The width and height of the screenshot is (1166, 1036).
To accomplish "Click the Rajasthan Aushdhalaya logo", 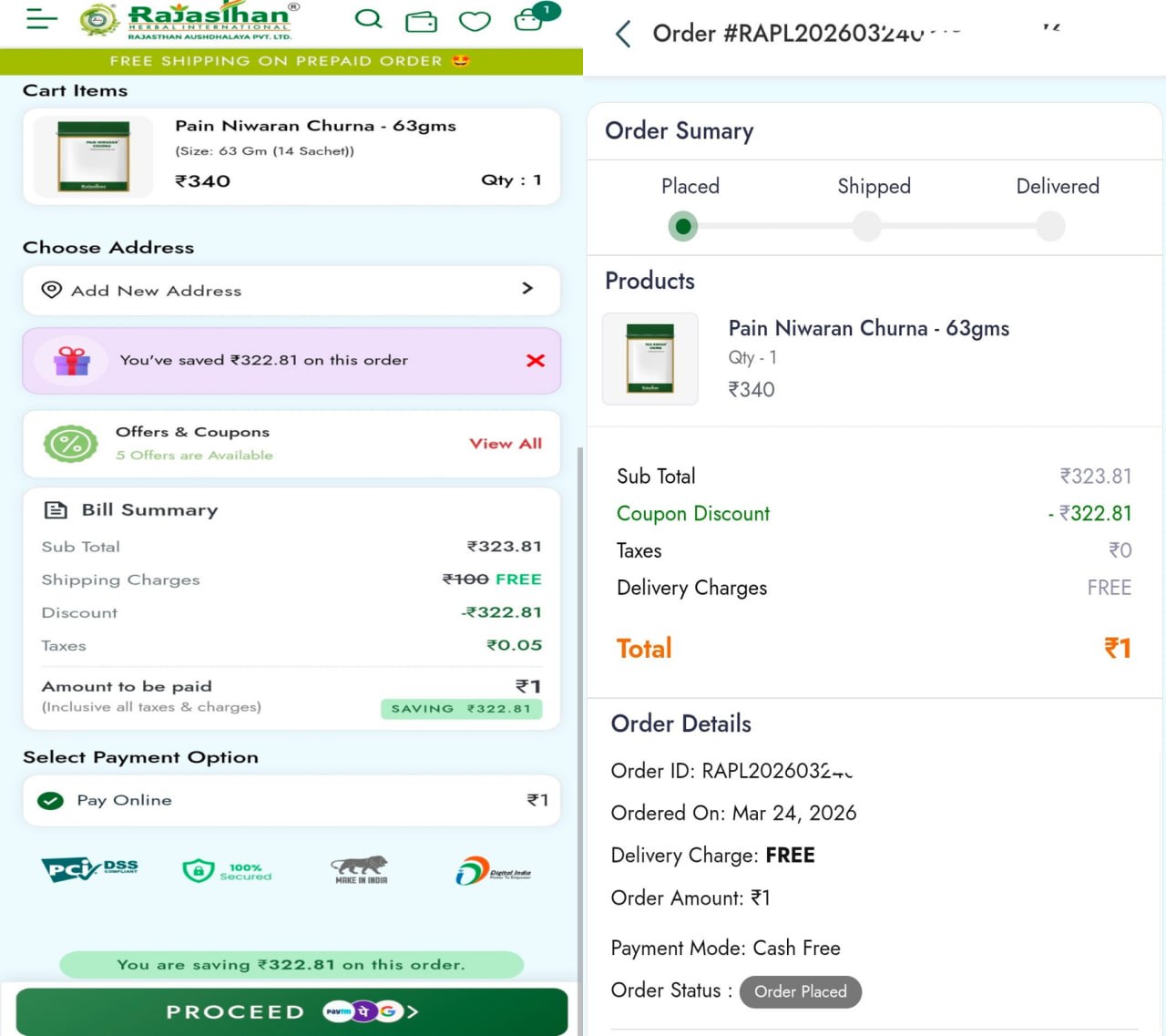I will tap(187, 21).
